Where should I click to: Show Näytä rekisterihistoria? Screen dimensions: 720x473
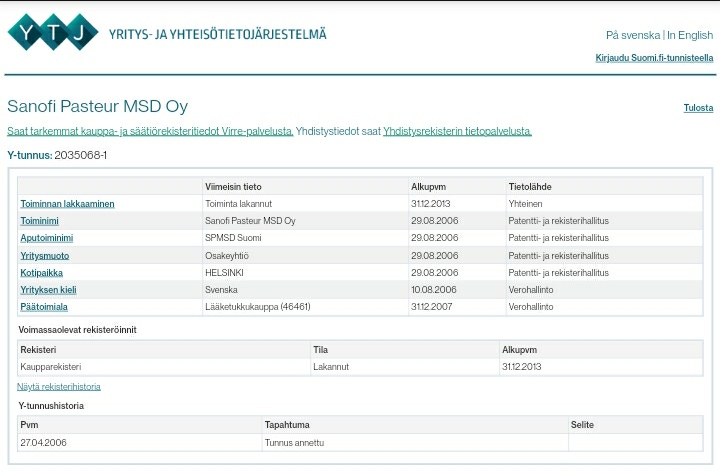[59, 387]
